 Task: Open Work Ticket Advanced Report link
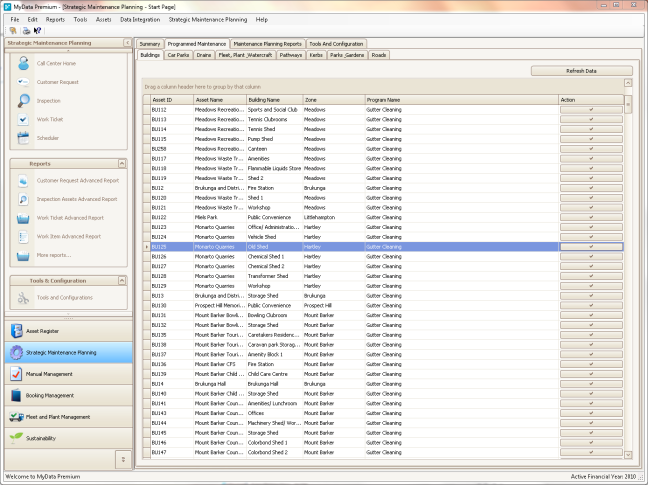(x=68, y=218)
